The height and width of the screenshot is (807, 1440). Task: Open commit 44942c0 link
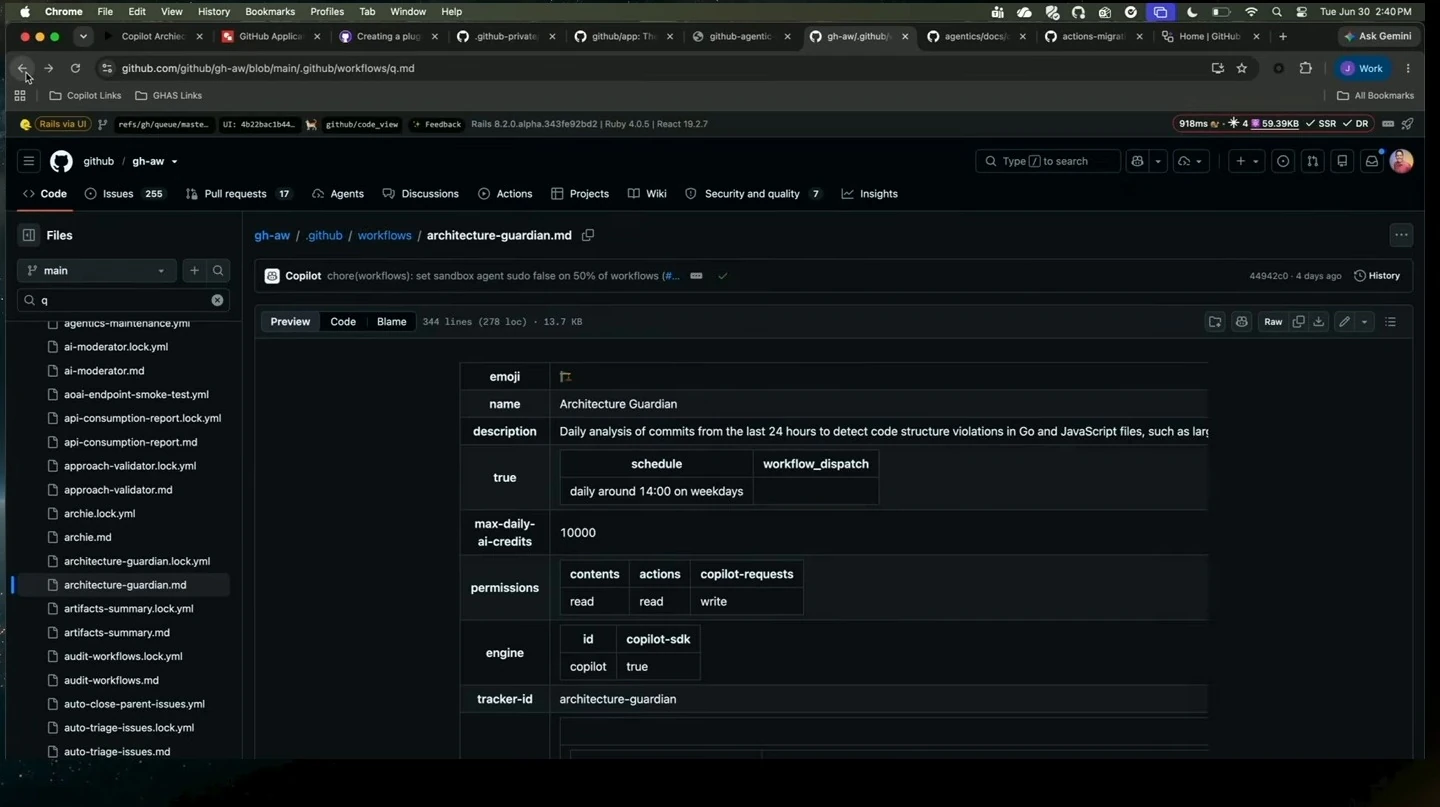tap(1268, 276)
